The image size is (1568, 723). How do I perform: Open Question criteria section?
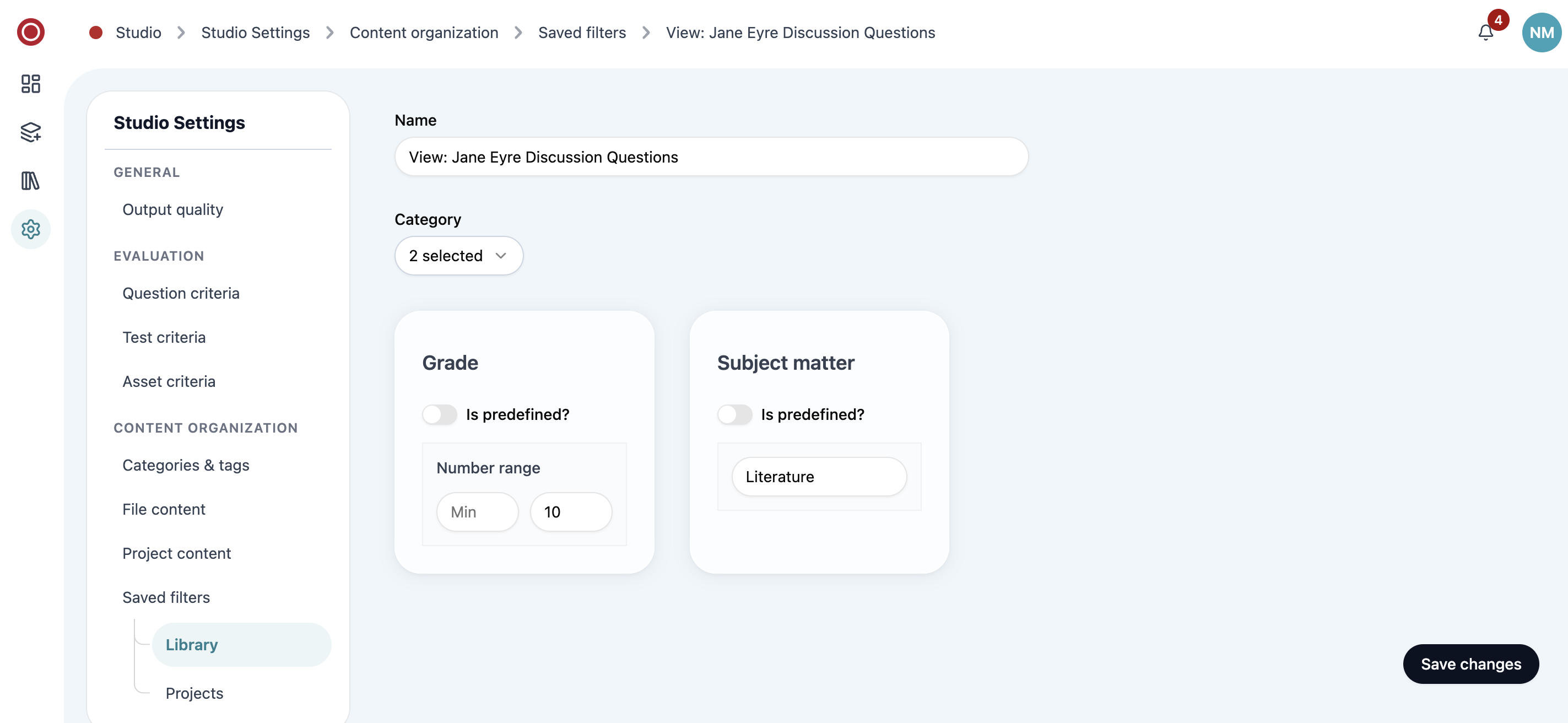click(x=181, y=293)
